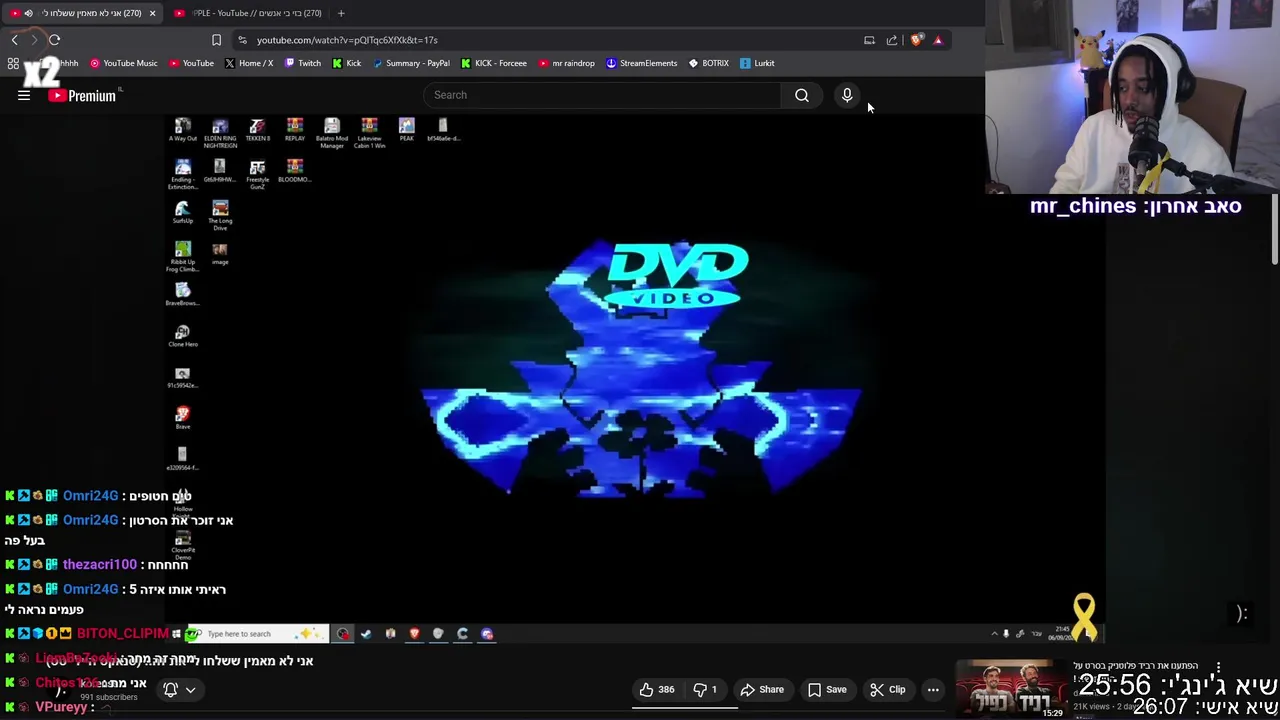Screen dimensions: 1280x720
Task: Save the video to a playlist
Action: pyautogui.click(x=827, y=689)
